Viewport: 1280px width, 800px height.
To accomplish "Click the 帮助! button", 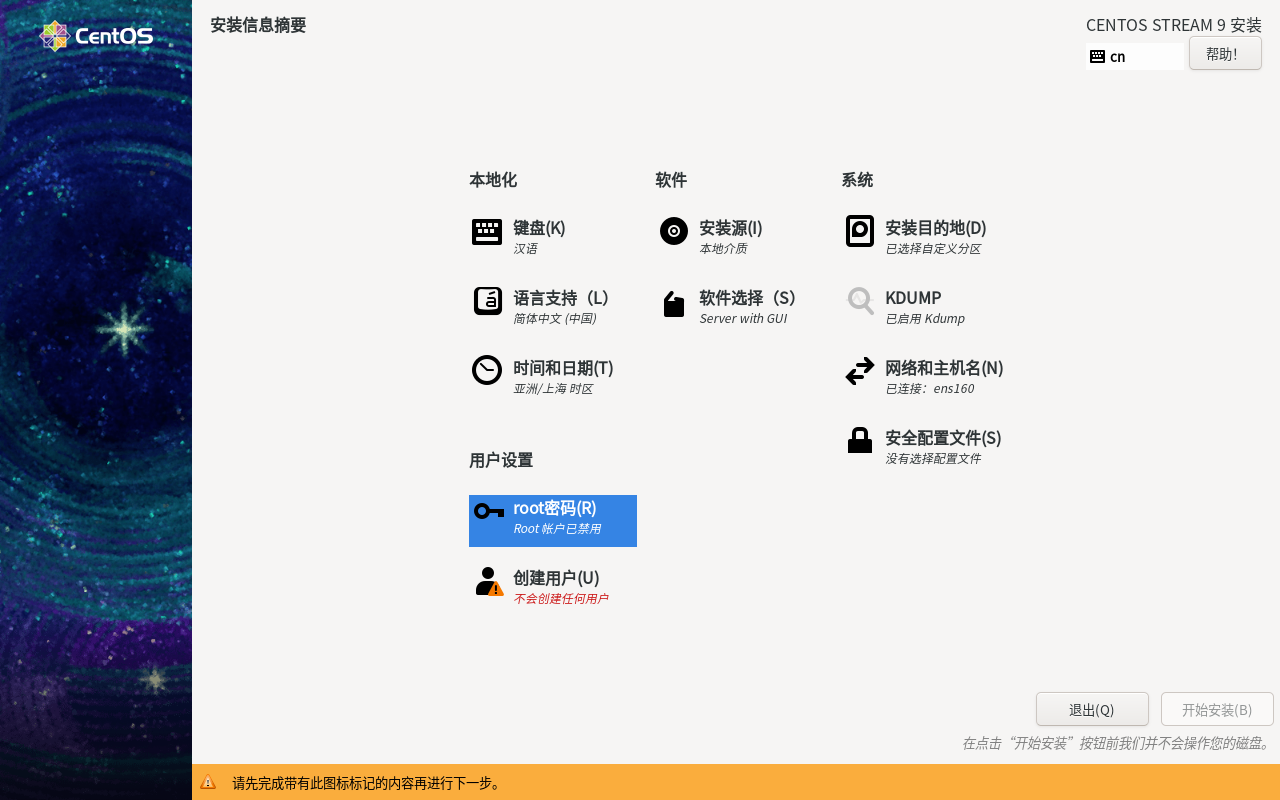I will click(1225, 54).
